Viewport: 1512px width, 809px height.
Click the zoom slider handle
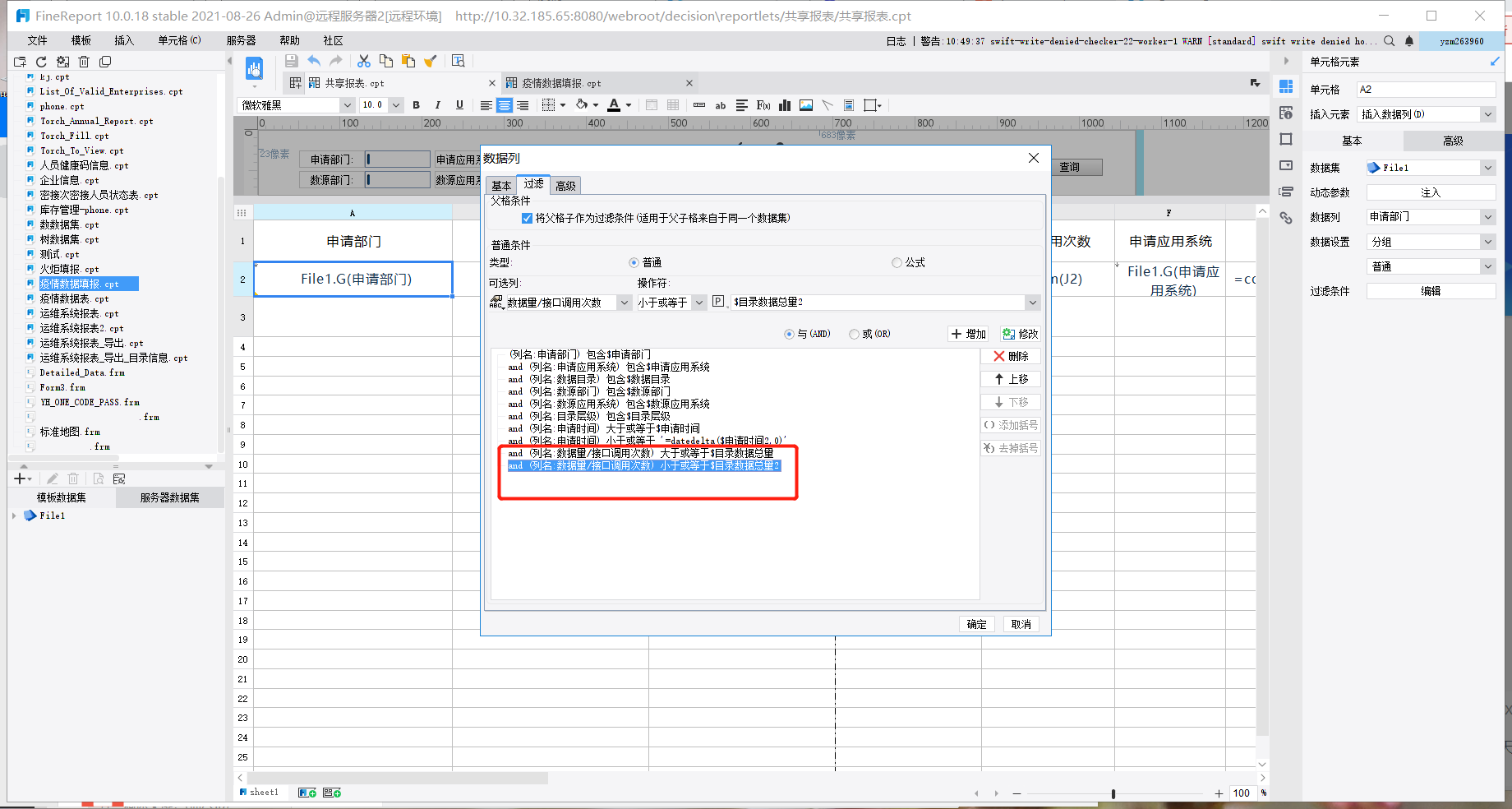pos(1113,793)
